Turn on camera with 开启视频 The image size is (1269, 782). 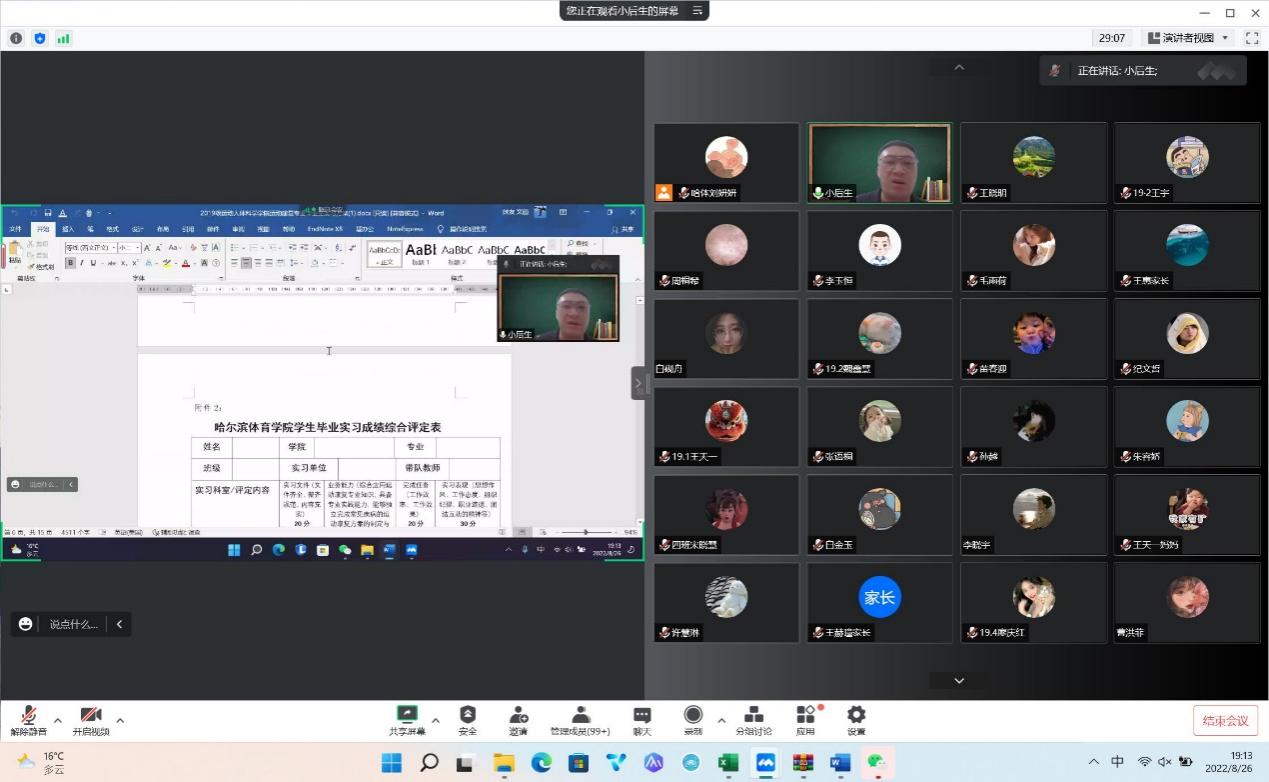coord(91,720)
